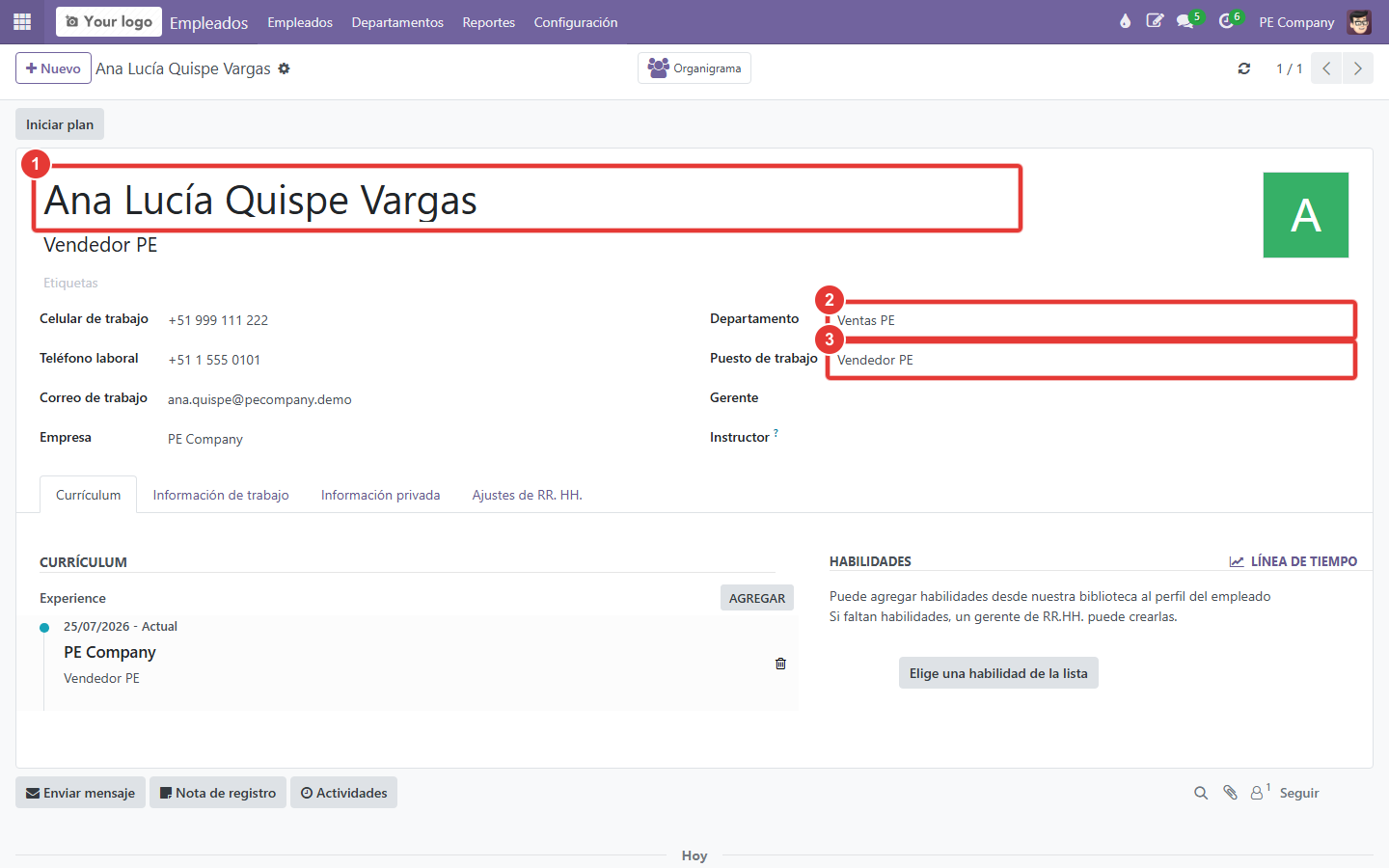Screen dimensions: 1389x868
Task: Open the Línea de tiempo skills chart
Action: 1293,561
